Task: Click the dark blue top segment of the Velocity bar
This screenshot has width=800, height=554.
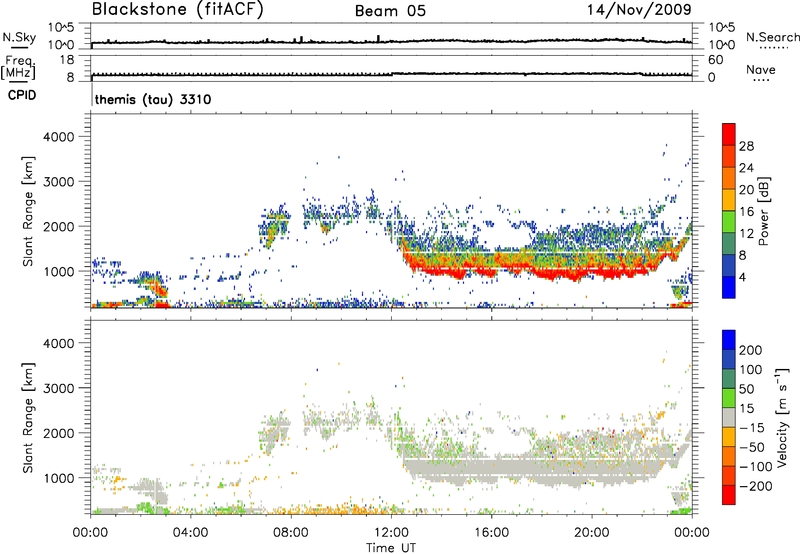Action: point(729,340)
